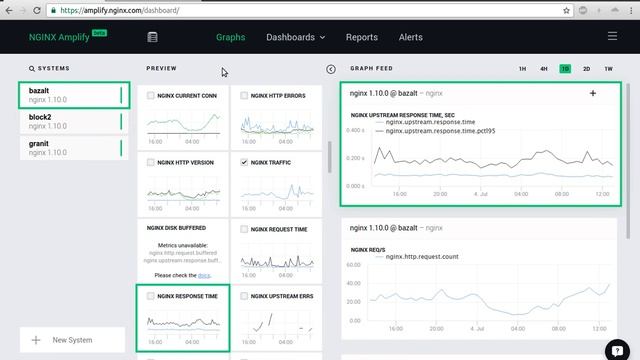Bookmark the page with the star icon

[x=566, y=11]
